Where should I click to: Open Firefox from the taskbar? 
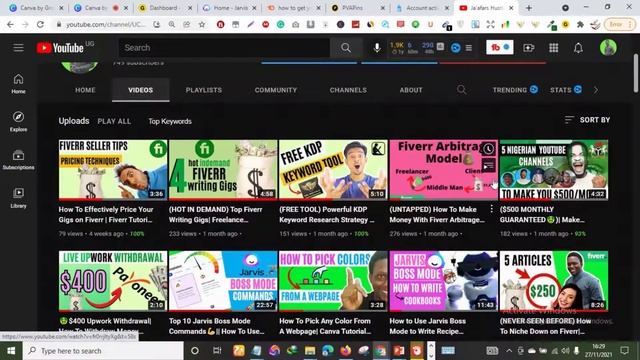click(346, 351)
